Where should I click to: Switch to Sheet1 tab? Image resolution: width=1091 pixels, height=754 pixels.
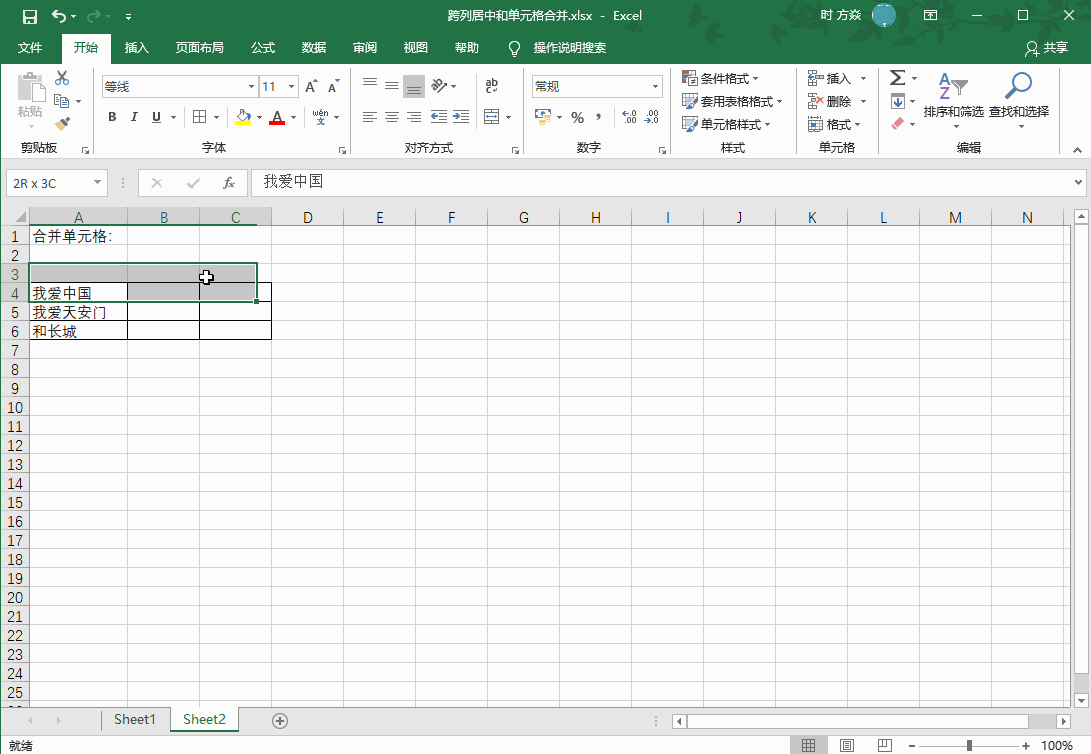point(135,719)
